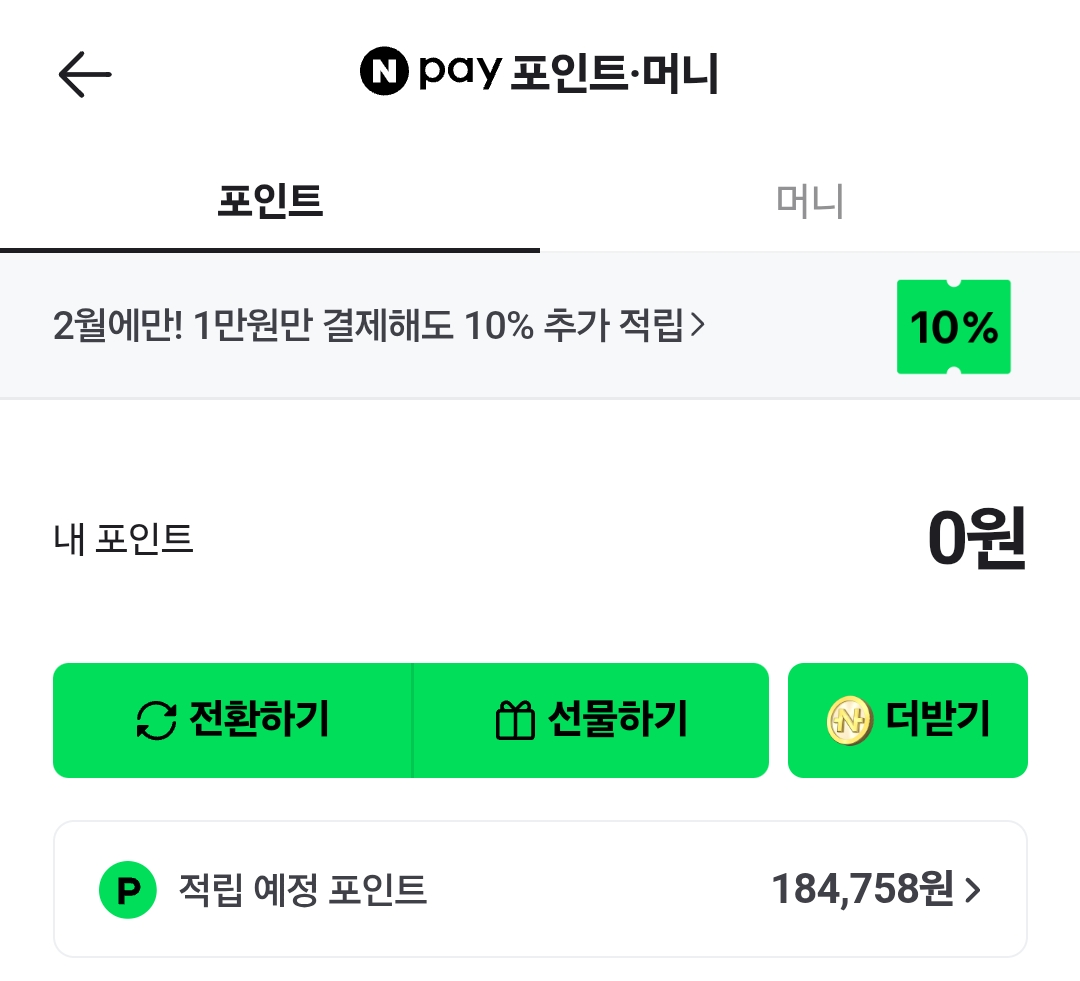
Task: Click the chevron after 추가 적립 text
Action: pyautogui.click(x=699, y=325)
